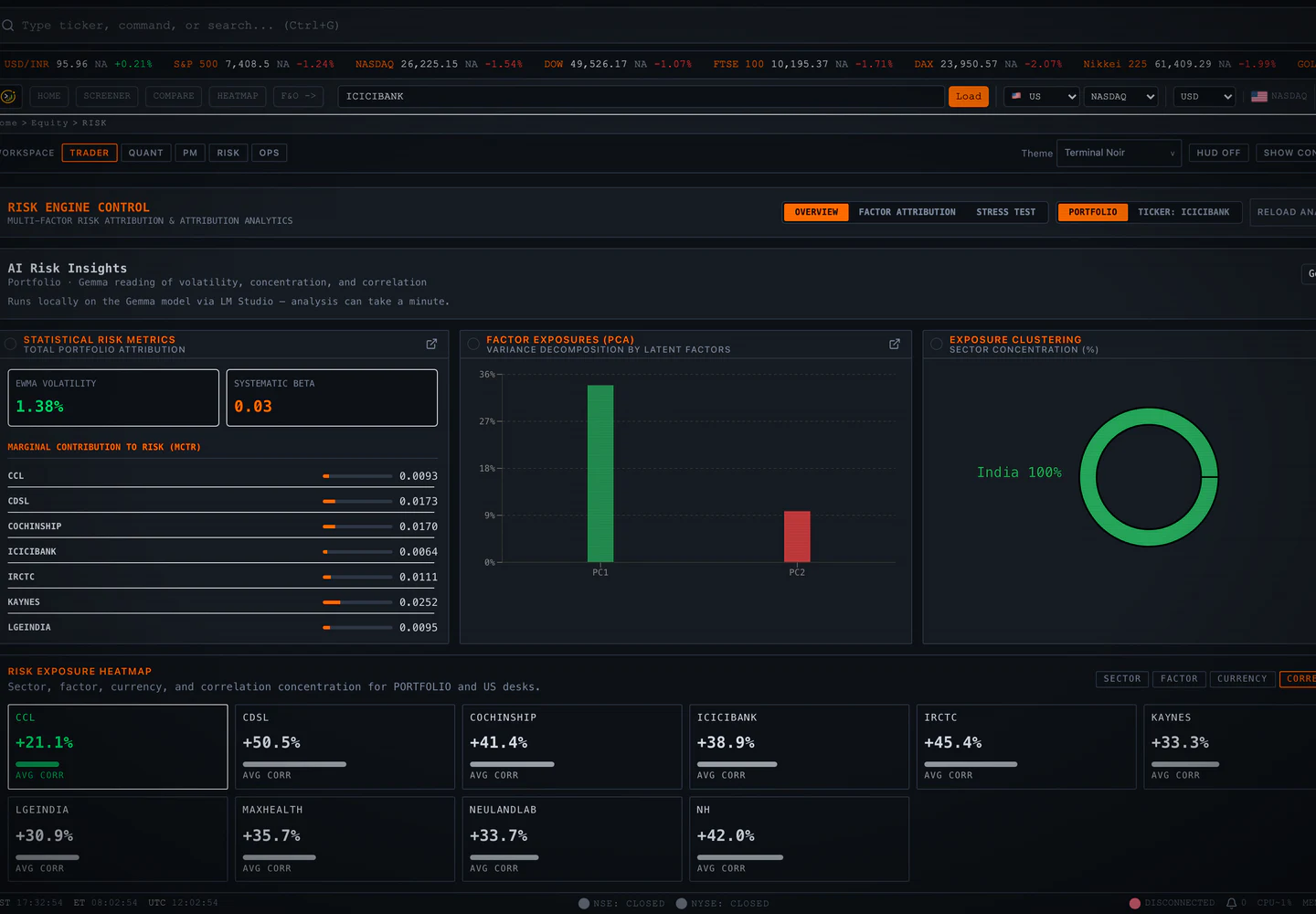Switch to STRESS TEST tab
The width and height of the screenshot is (1316, 914).
tap(1005, 212)
